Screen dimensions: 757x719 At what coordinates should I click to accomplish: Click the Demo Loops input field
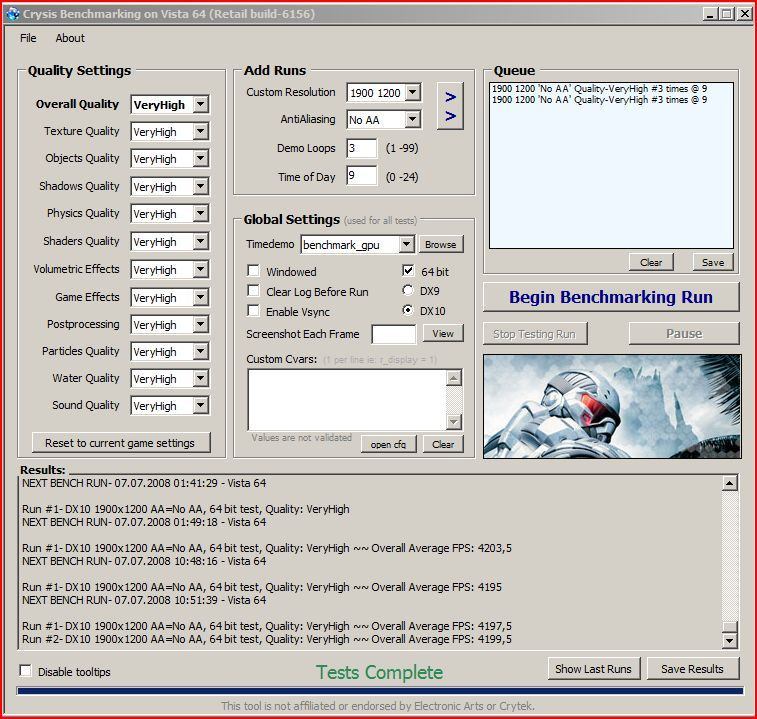coord(362,148)
